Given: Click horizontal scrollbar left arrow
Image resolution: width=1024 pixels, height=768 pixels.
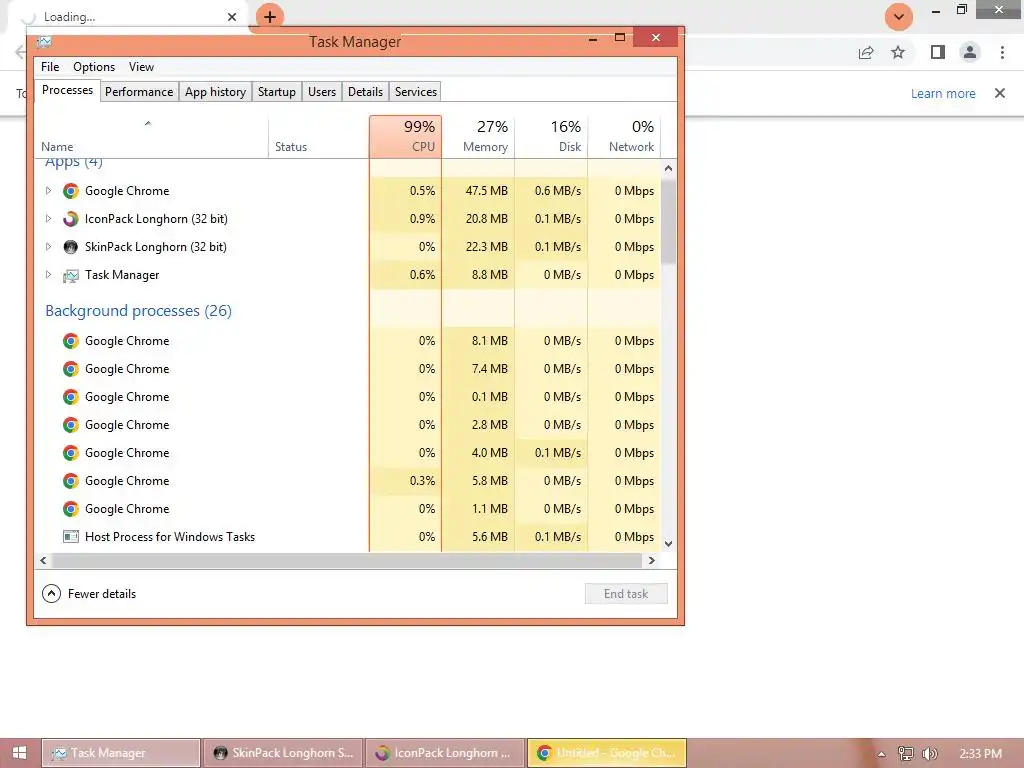Looking at the screenshot, I should click(43, 560).
